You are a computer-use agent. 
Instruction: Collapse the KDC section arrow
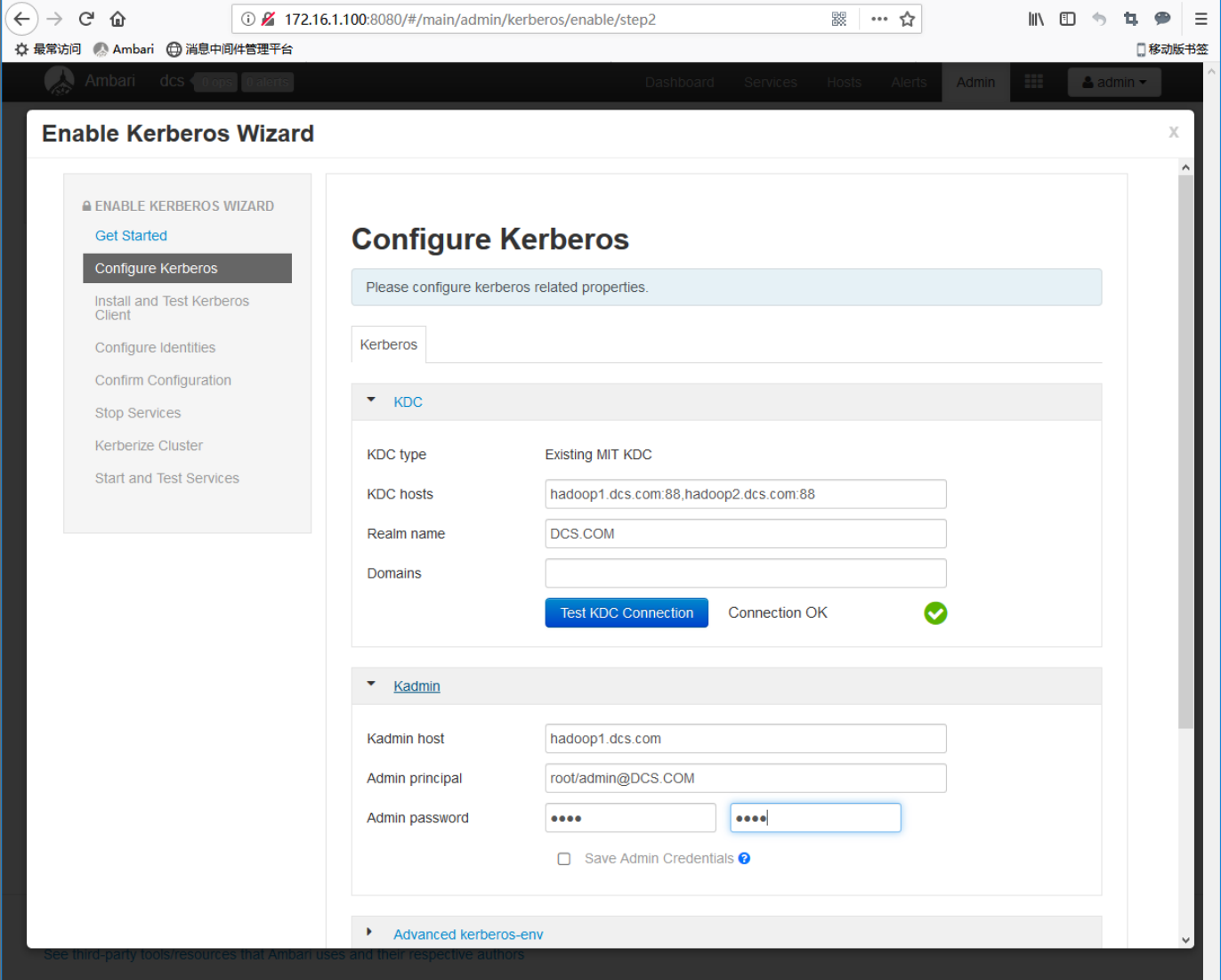point(371,401)
